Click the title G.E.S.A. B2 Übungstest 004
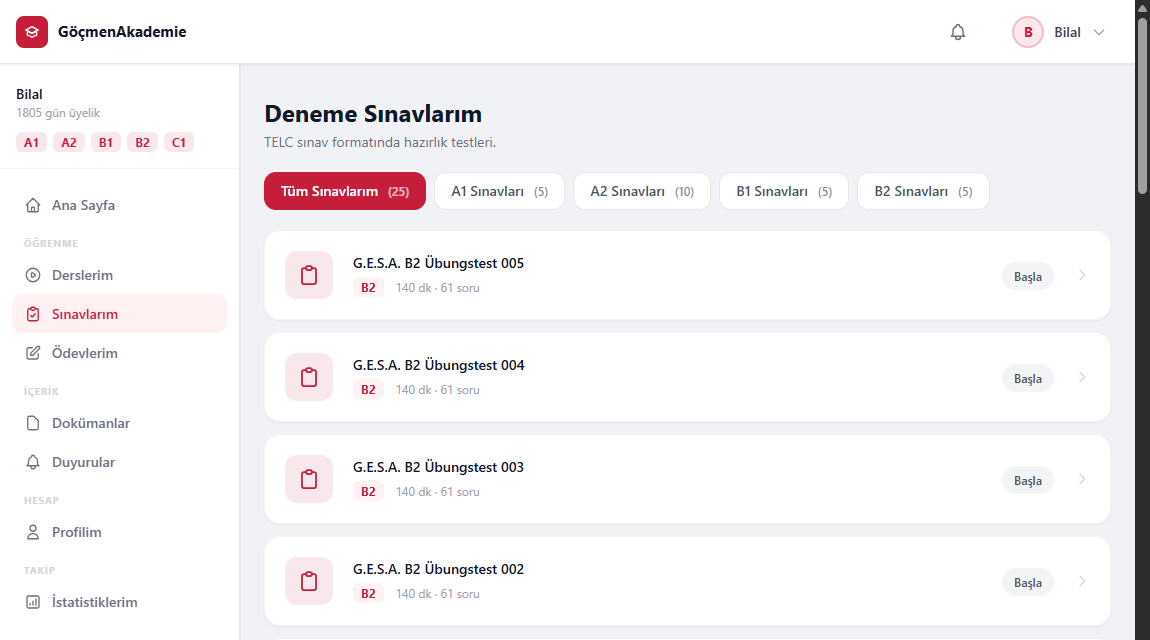 pos(439,365)
